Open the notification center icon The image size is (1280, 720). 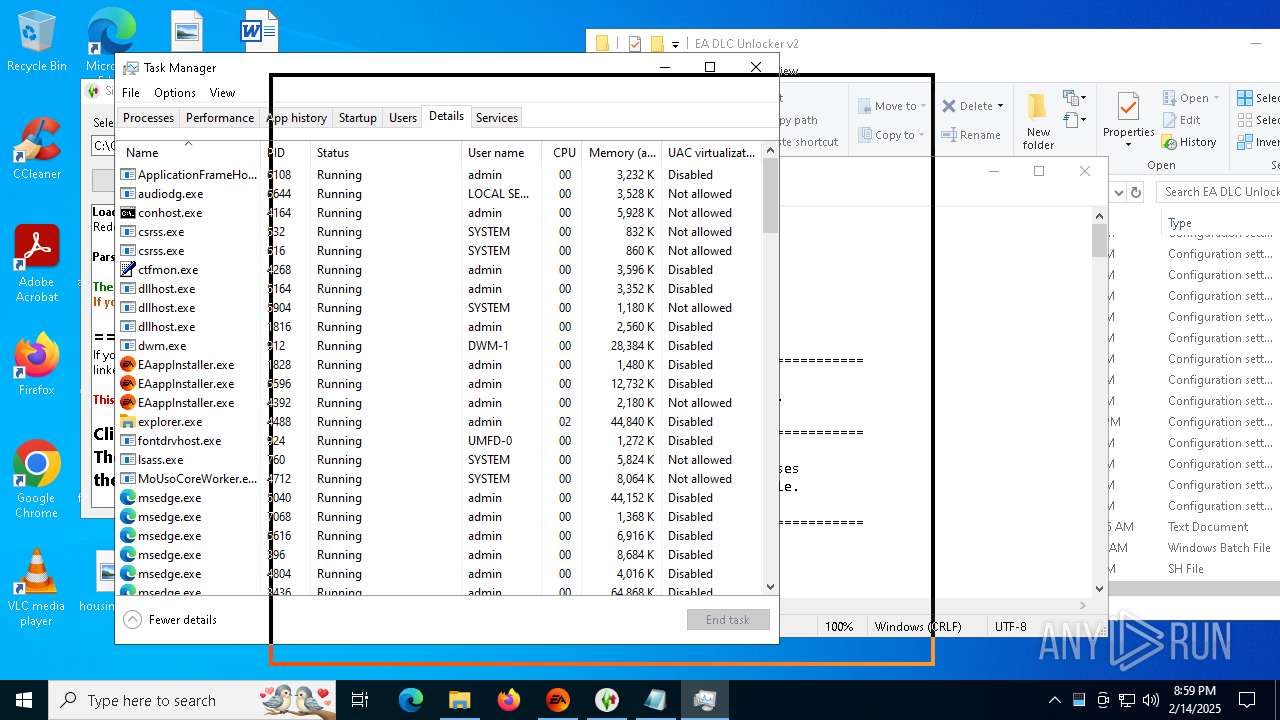1247,700
